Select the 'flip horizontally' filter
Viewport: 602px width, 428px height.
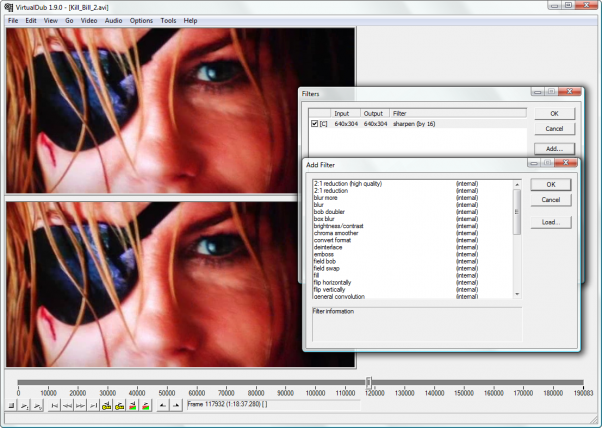click(x=413, y=283)
